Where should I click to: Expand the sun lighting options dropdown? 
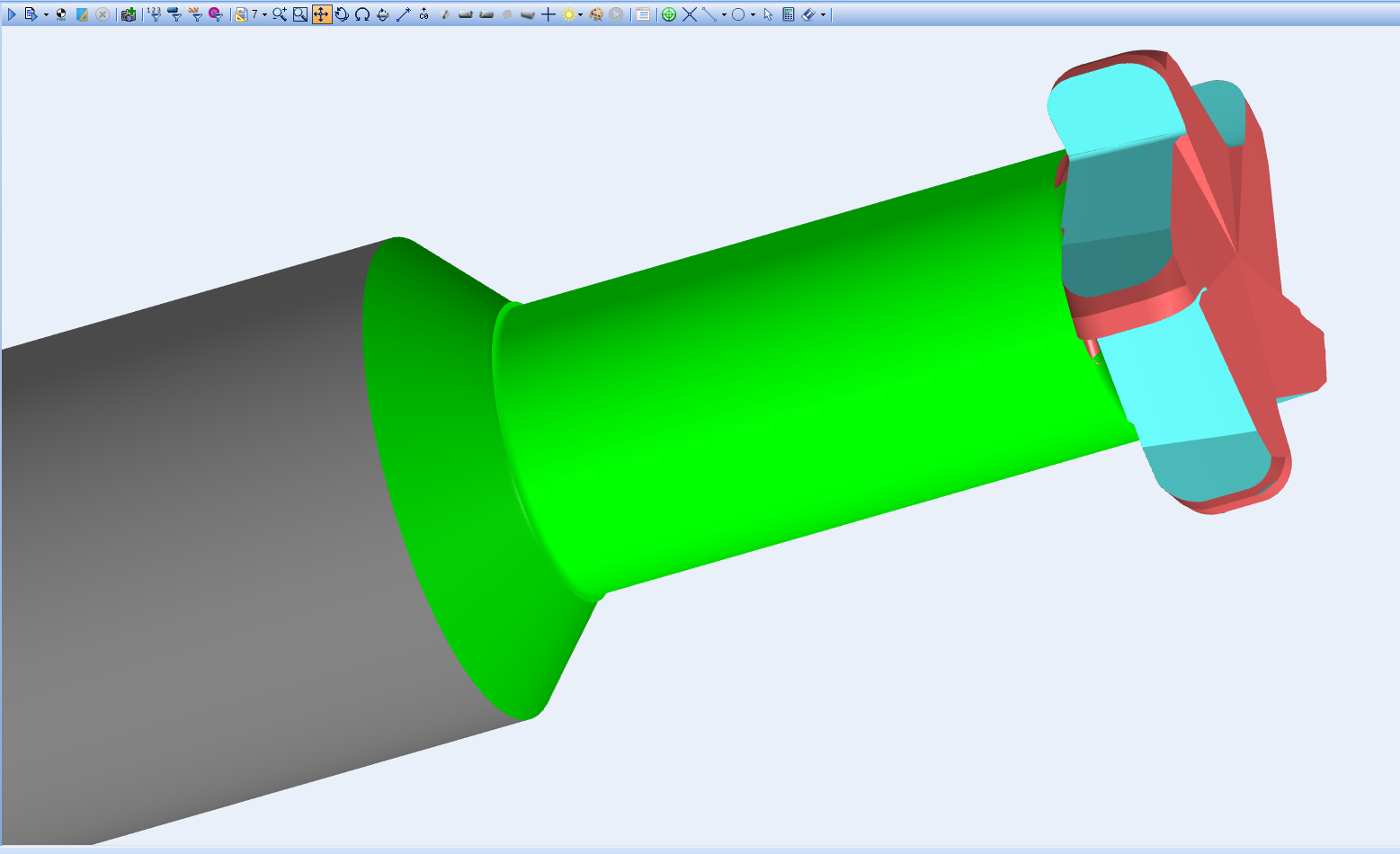pos(581,14)
